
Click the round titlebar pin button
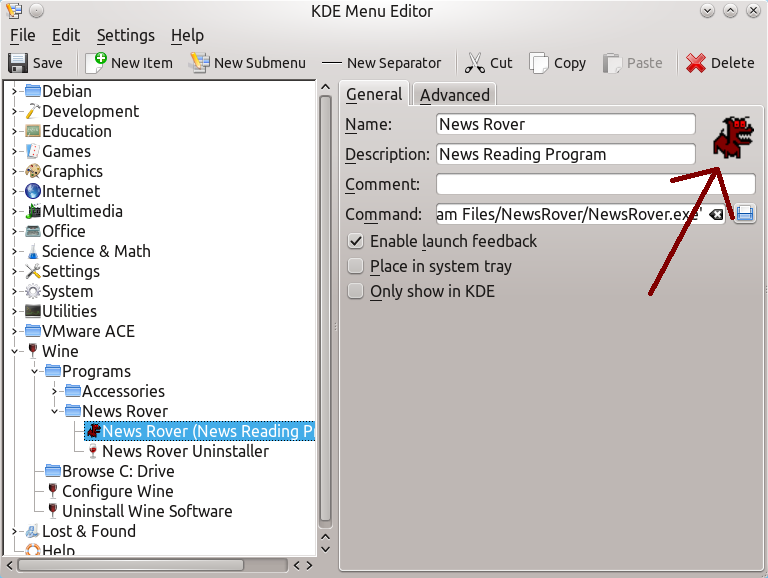click(x=37, y=10)
